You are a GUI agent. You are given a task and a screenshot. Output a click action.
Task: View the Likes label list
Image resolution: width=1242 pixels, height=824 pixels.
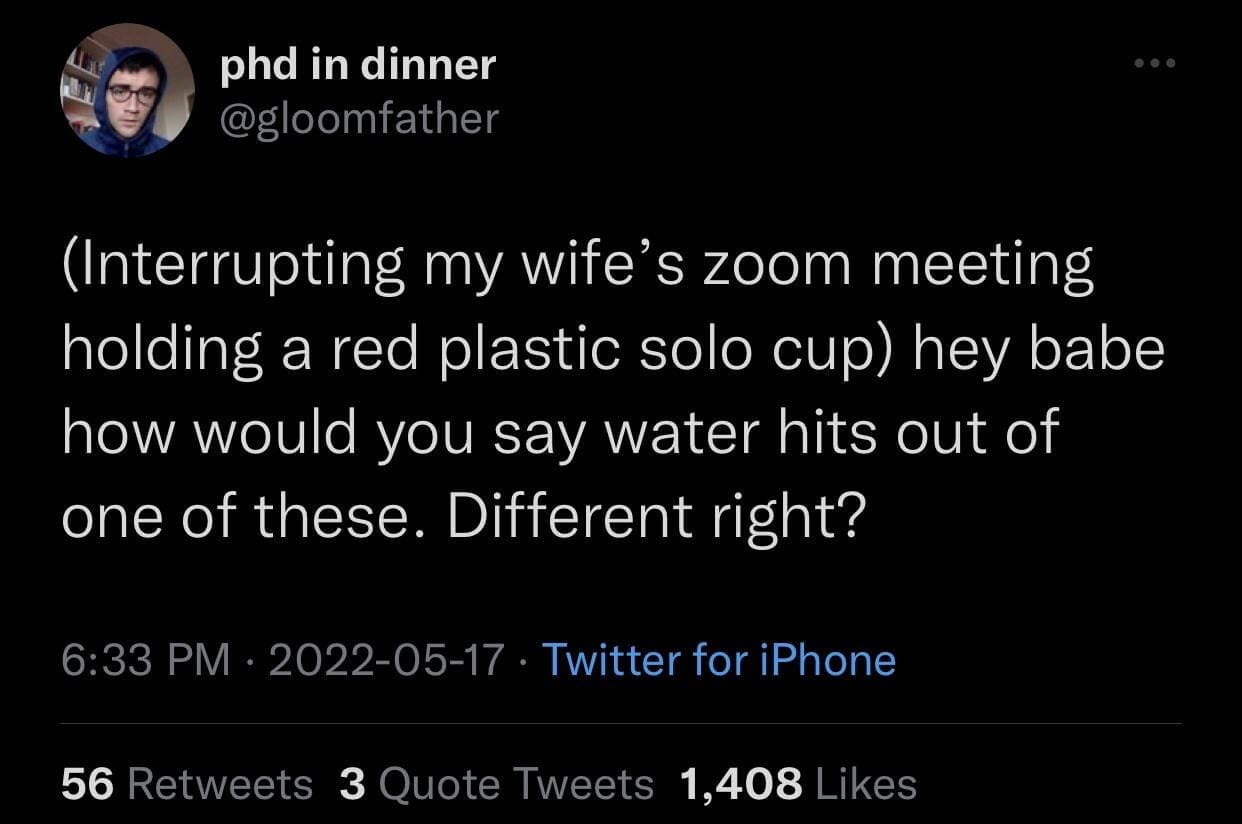[866, 784]
